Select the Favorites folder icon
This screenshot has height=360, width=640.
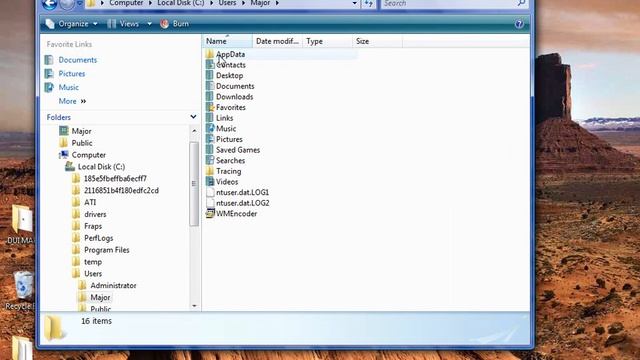click(x=210, y=107)
